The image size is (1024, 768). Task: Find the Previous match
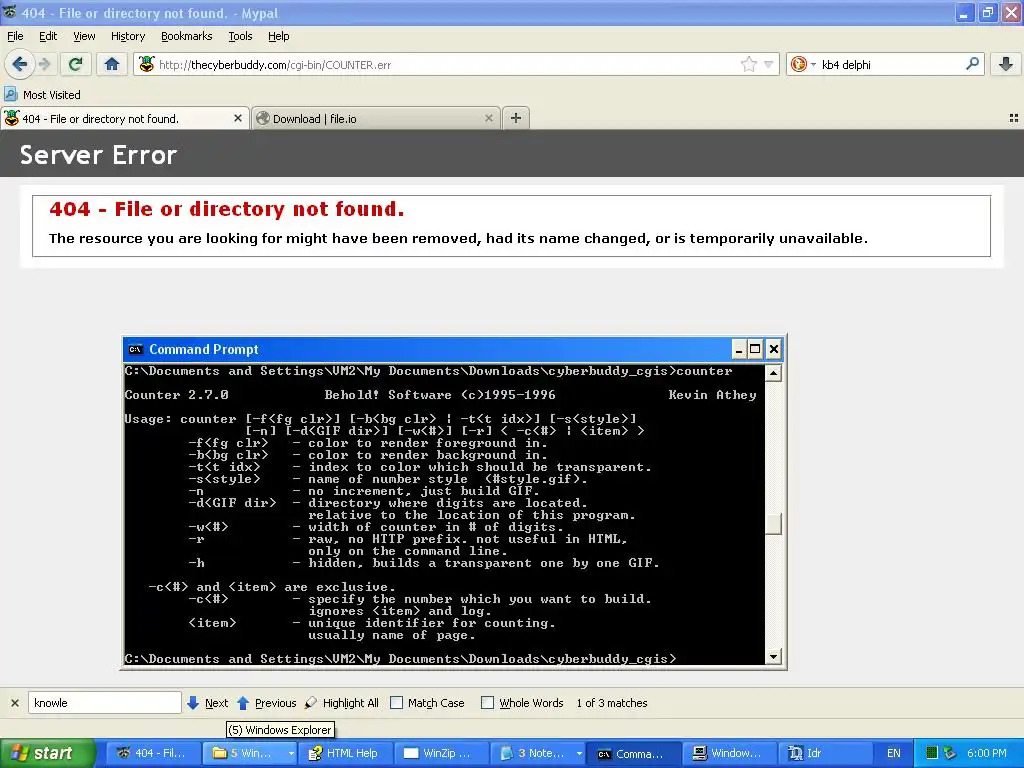266,703
